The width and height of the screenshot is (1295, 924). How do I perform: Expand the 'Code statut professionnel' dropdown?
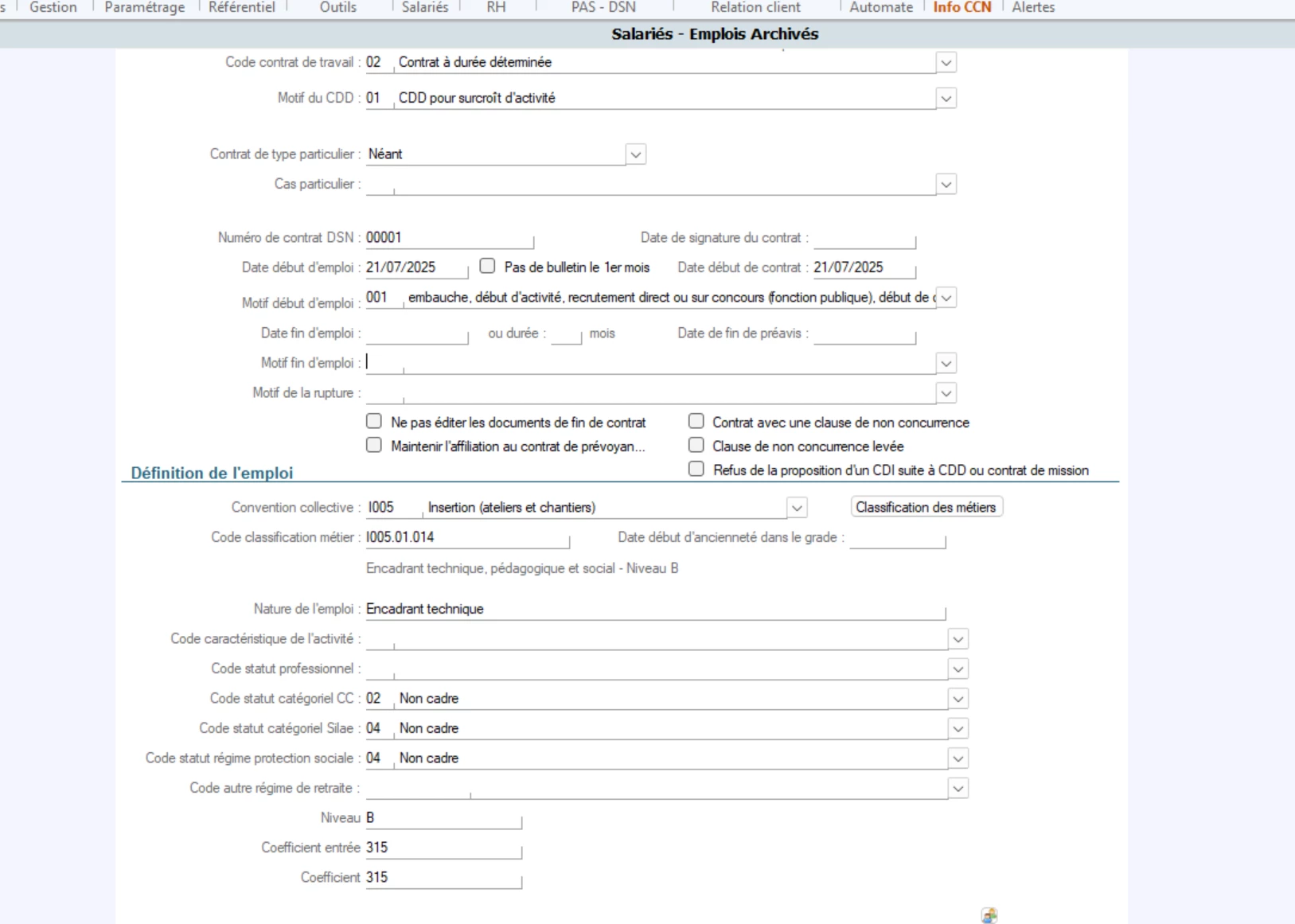958,669
